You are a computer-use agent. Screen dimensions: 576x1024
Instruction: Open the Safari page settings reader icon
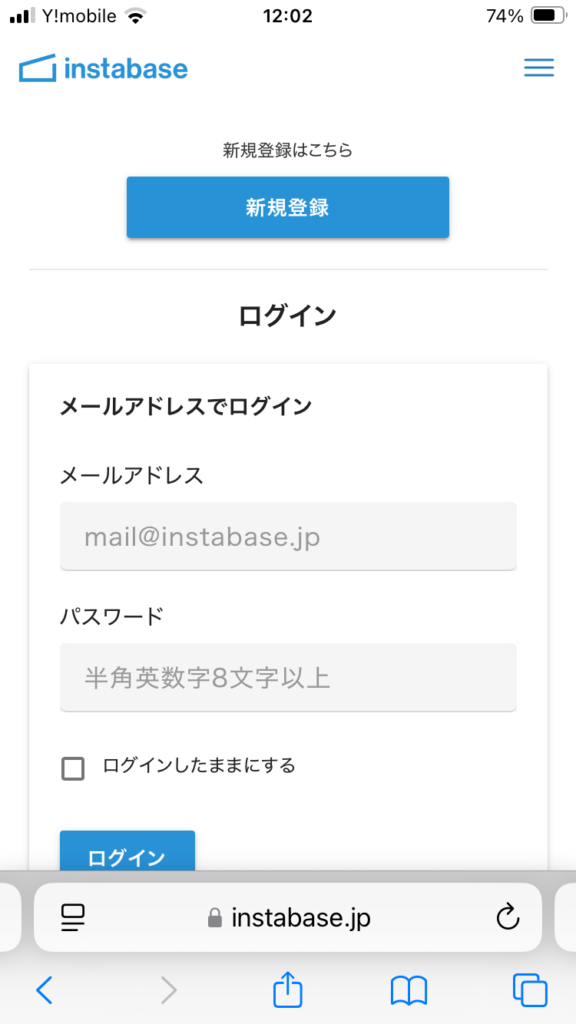click(x=73, y=918)
